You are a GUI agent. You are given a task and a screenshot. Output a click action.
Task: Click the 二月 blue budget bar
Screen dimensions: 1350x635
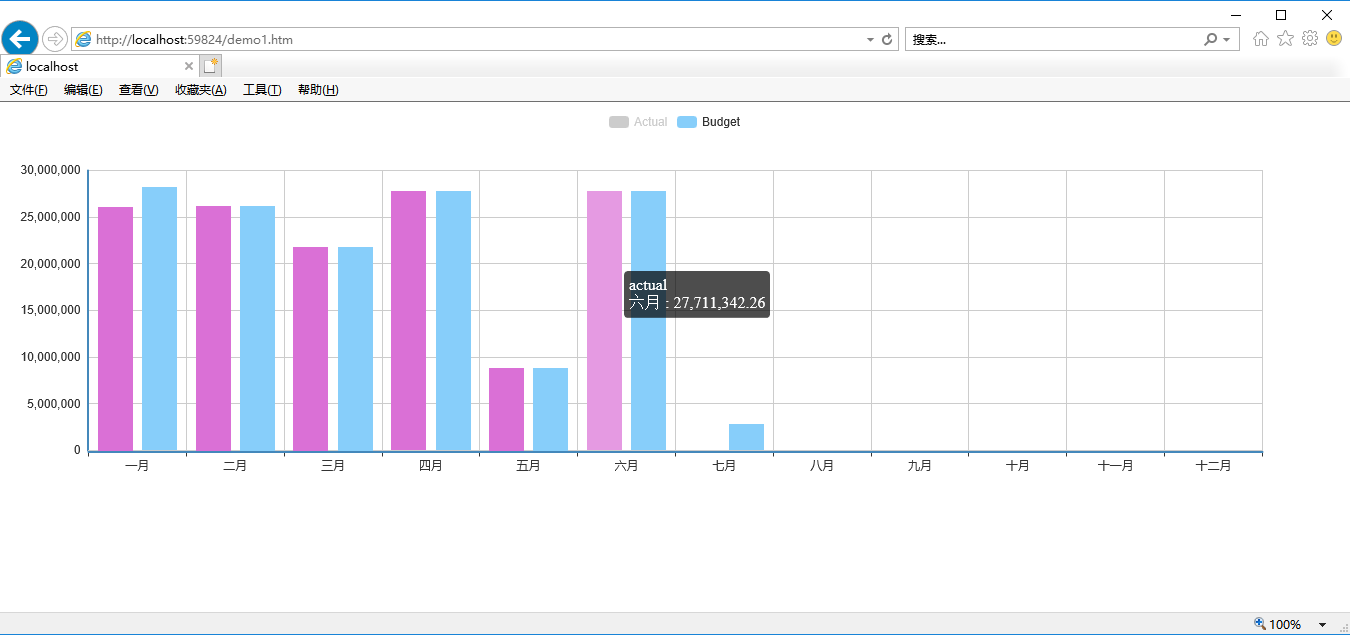(257, 328)
